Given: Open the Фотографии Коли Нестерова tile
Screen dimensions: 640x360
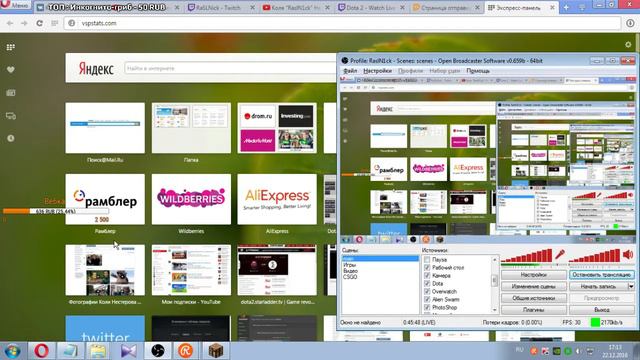Looking at the screenshot, I should coord(105,270).
